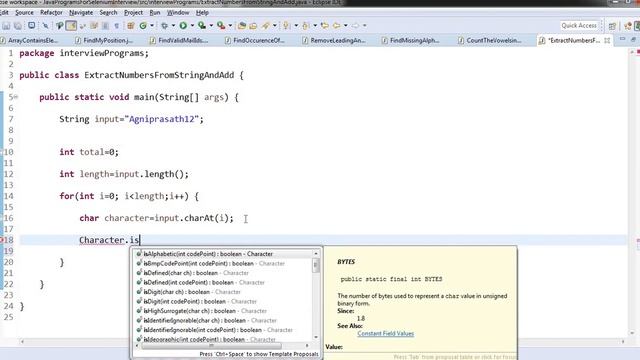Viewport: 640px width, 360px height.
Task: Click the error marker on line 18
Action: (2, 240)
